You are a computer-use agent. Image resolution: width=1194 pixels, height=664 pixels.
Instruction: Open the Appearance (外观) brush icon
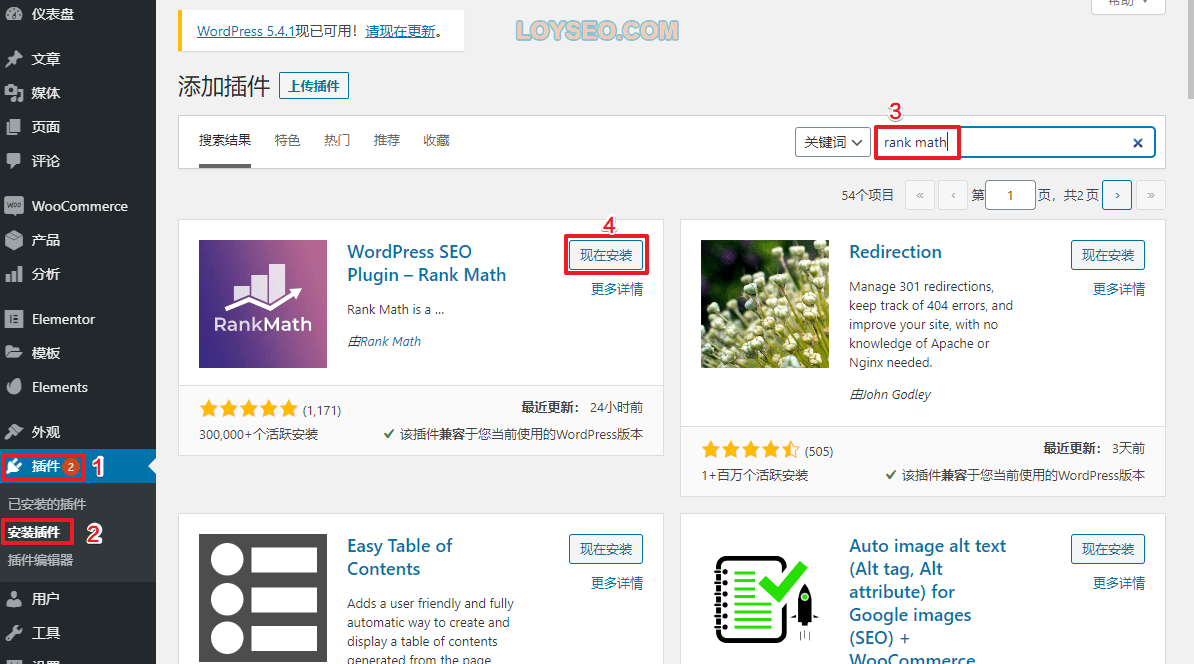pyautogui.click(x=14, y=432)
